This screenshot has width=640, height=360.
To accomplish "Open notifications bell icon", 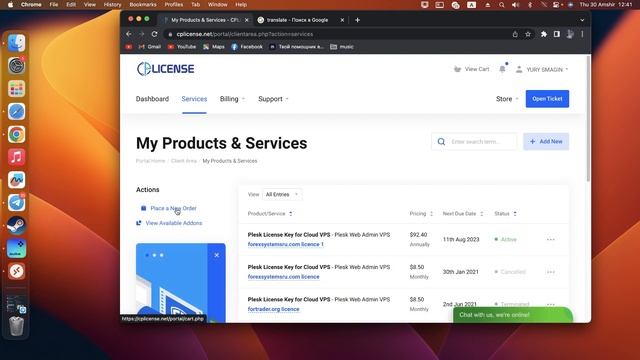I will point(502,69).
